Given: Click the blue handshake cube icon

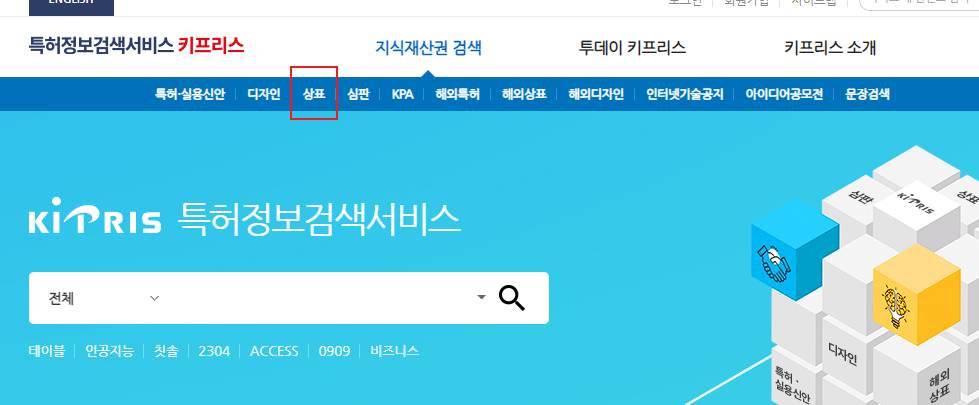Looking at the screenshot, I should tap(794, 250).
